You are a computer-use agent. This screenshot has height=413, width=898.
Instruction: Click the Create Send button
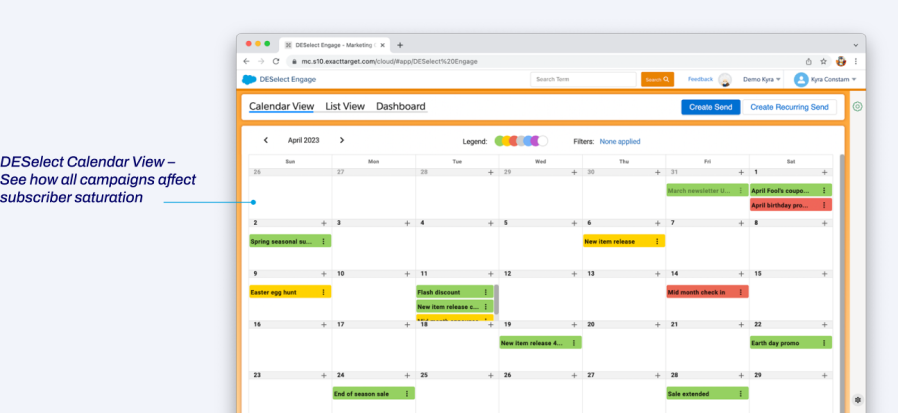[x=711, y=107]
